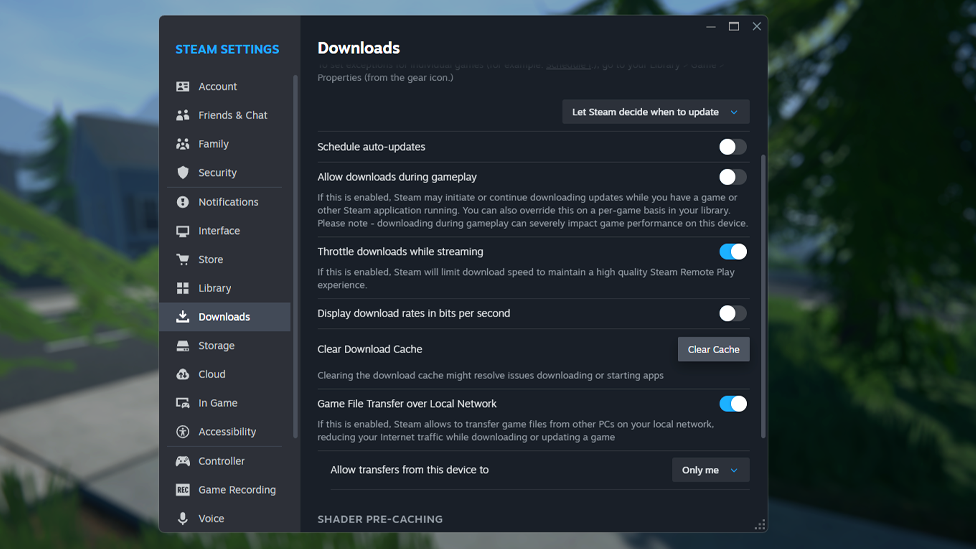Click the Cloud icon in sidebar
The image size is (976, 549).
pos(182,374)
